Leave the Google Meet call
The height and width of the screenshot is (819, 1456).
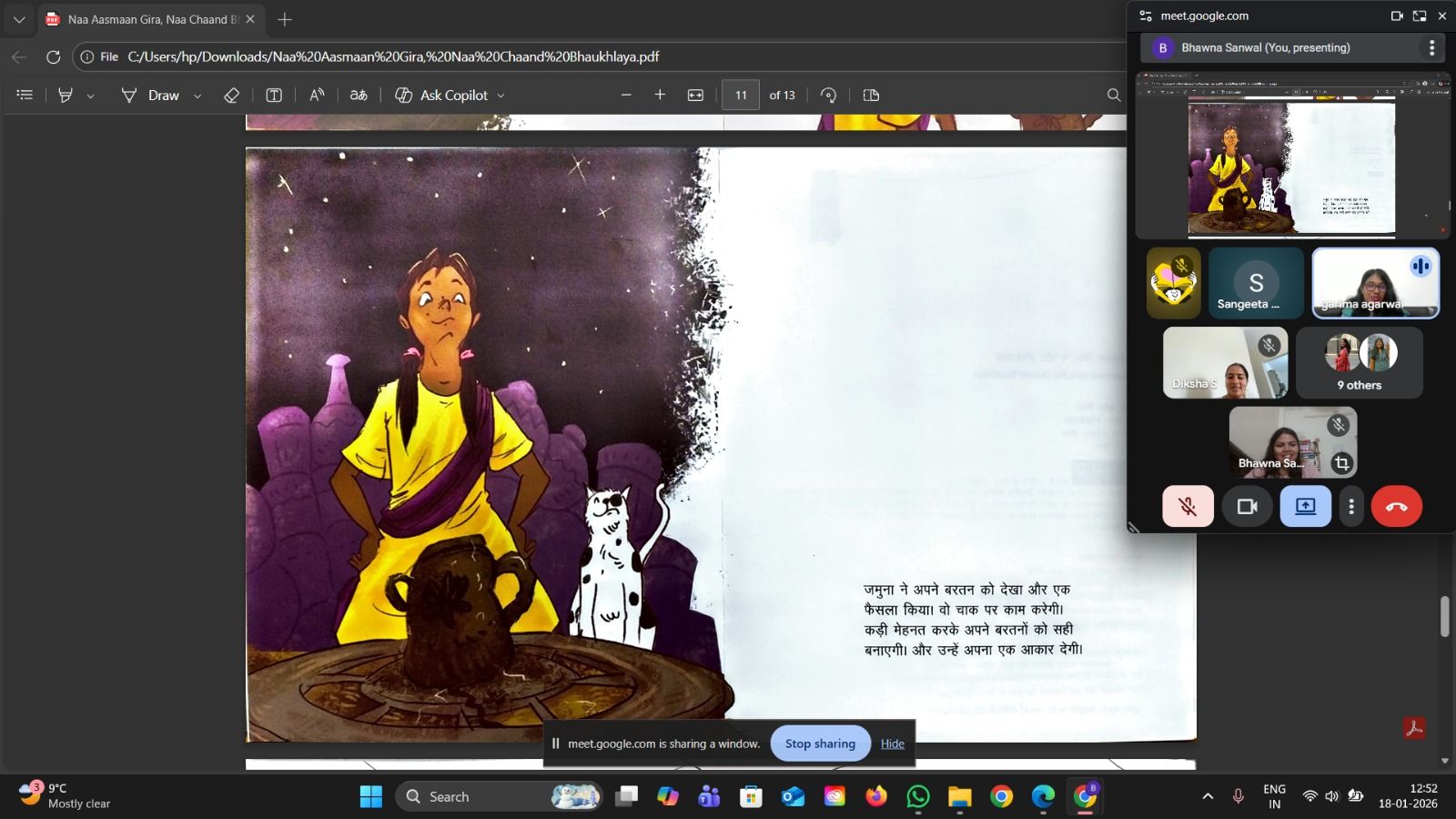1396,506
